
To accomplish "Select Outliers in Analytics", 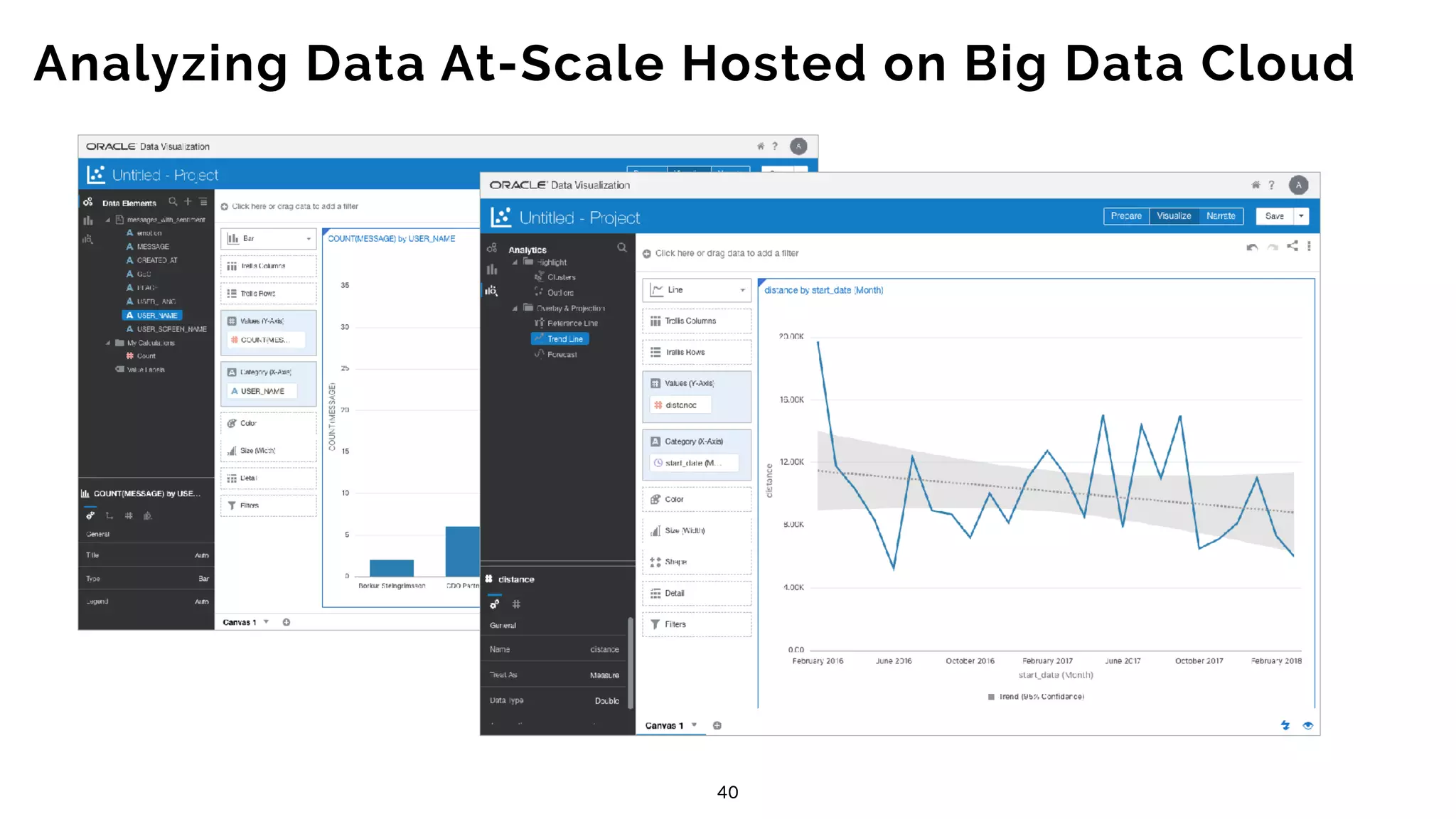I will [554, 293].
